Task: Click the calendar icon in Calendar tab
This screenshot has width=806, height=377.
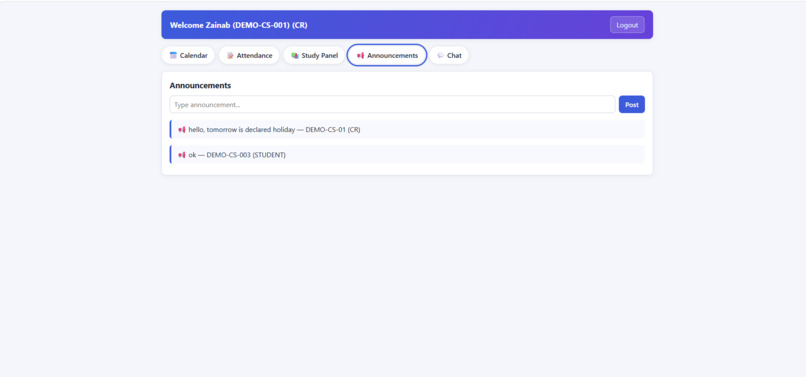Action: [x=173, y=56]
